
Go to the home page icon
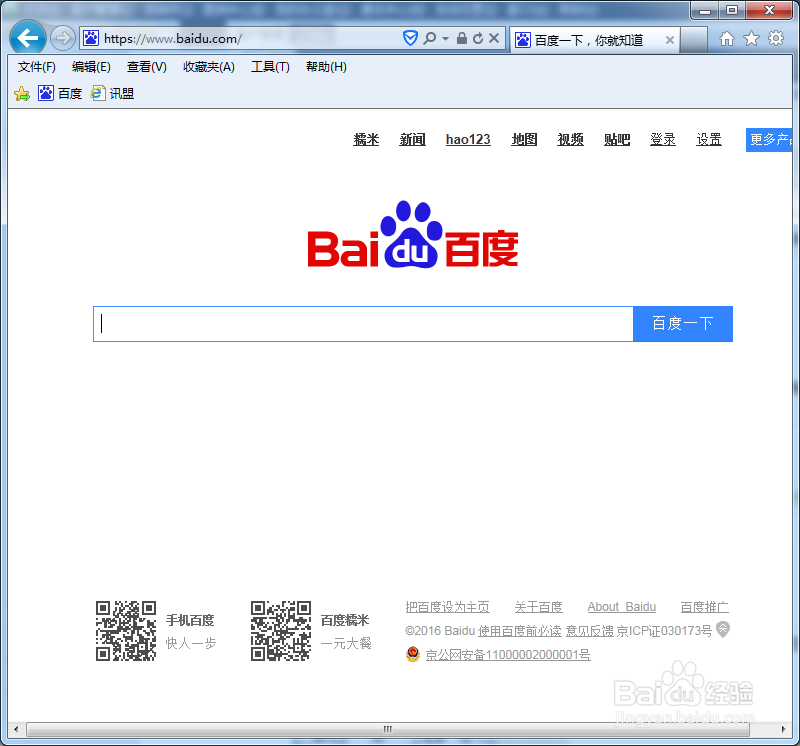click(727, 38)
